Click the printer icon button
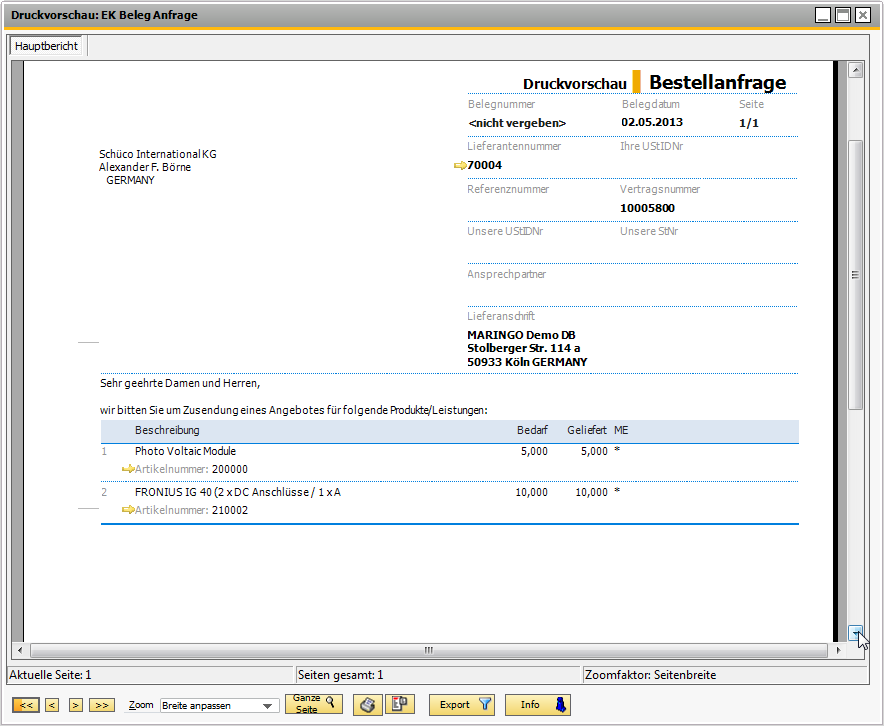The width and height of the screenshot is (884, 726). 368,705
